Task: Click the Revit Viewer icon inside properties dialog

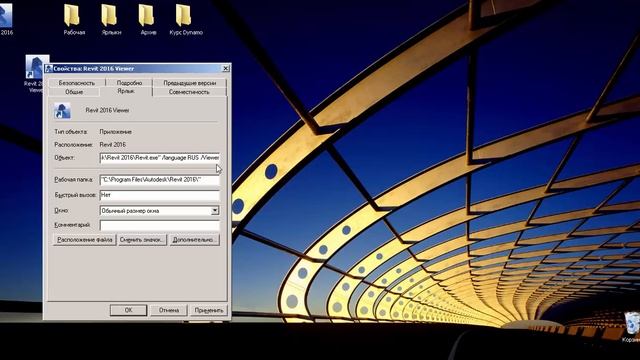Action: click(62, 111)
